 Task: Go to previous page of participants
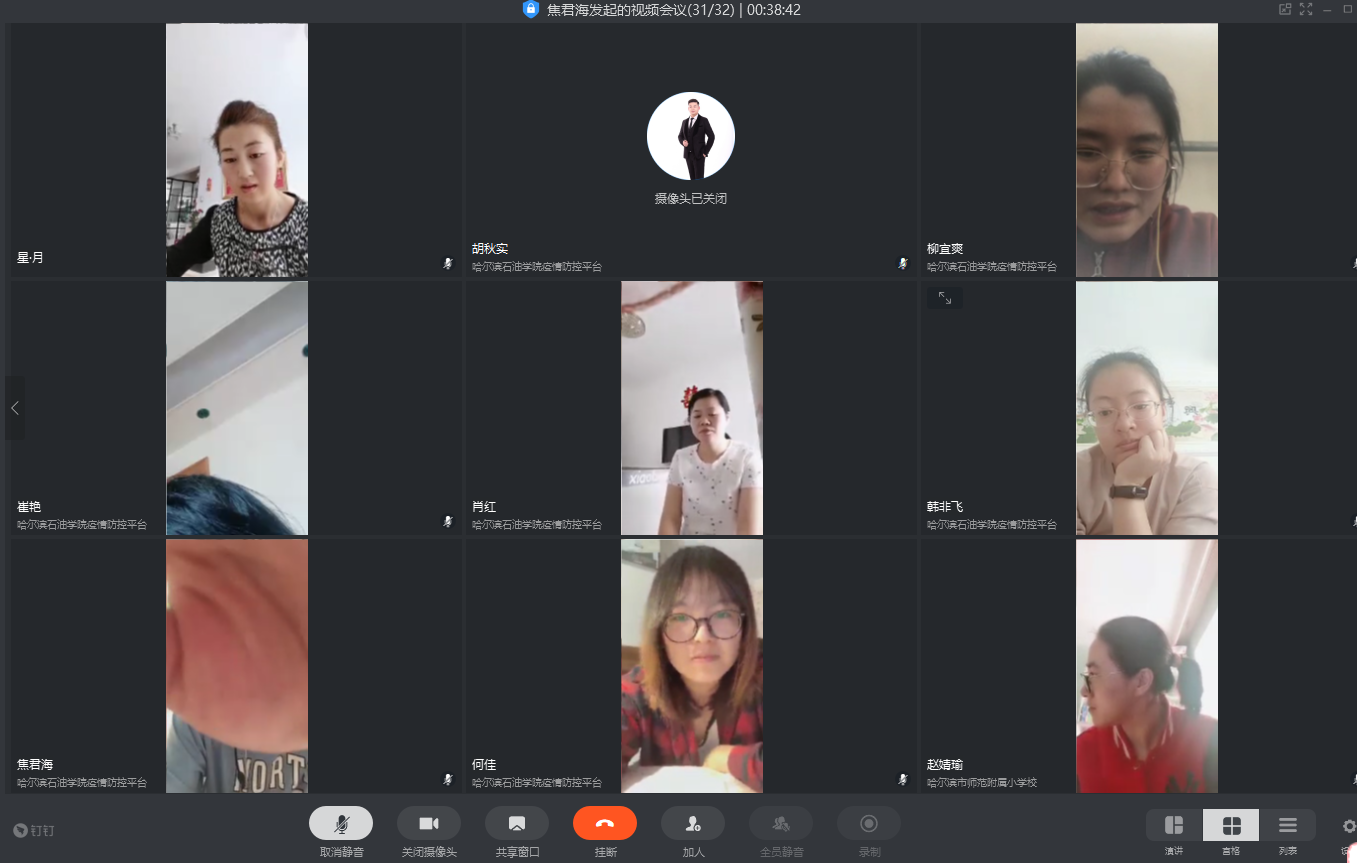pos(15,408)
